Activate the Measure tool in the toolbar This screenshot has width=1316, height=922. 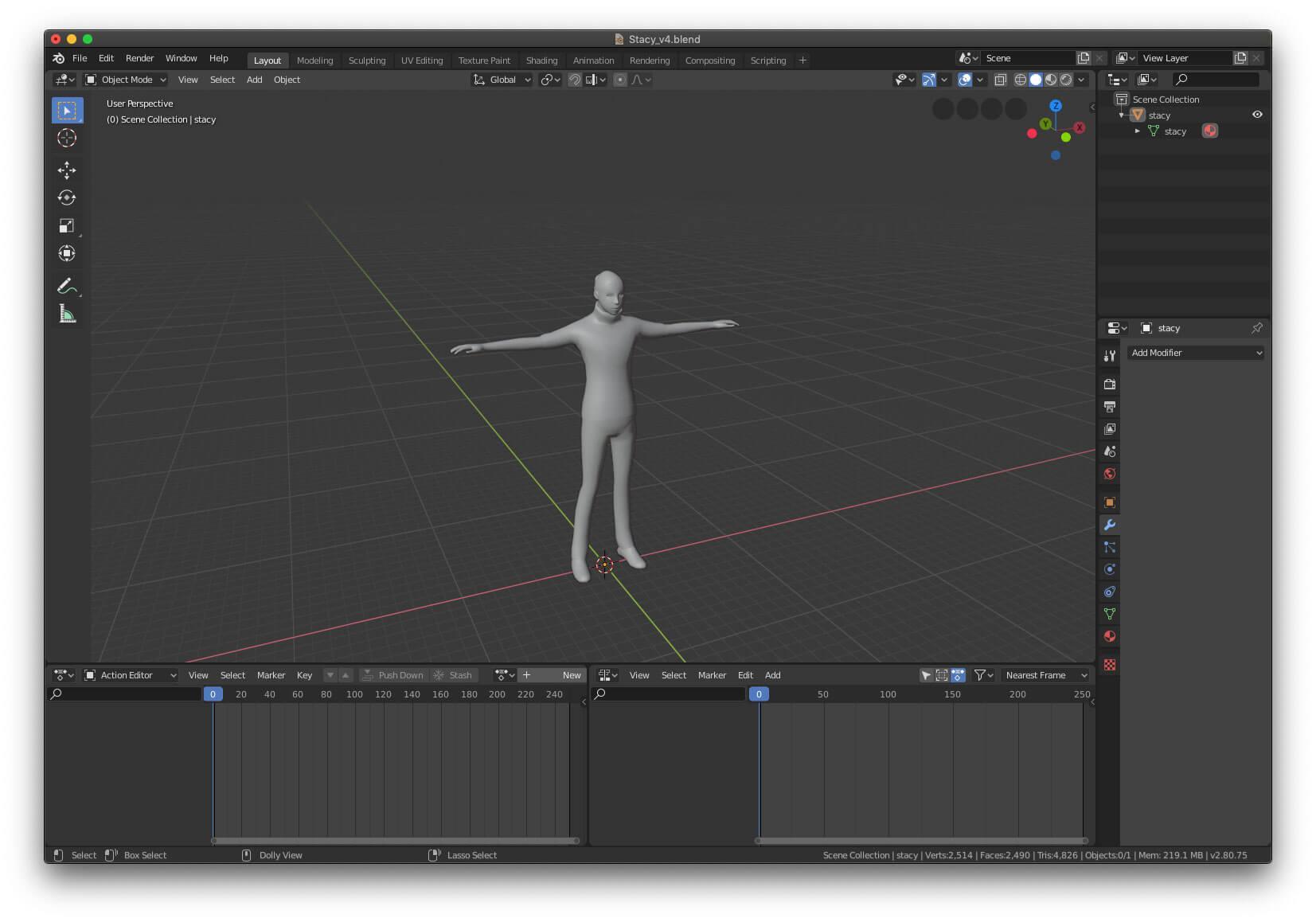67,314
